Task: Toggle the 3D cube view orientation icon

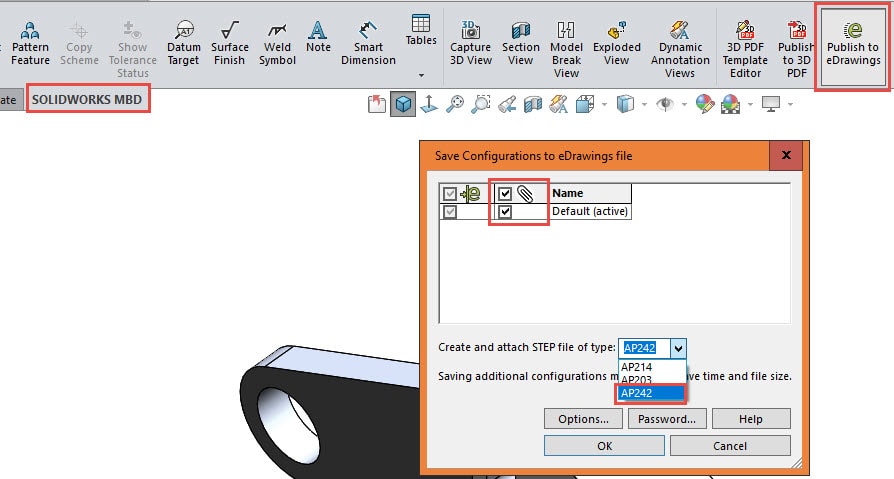Action: (403, 104)
